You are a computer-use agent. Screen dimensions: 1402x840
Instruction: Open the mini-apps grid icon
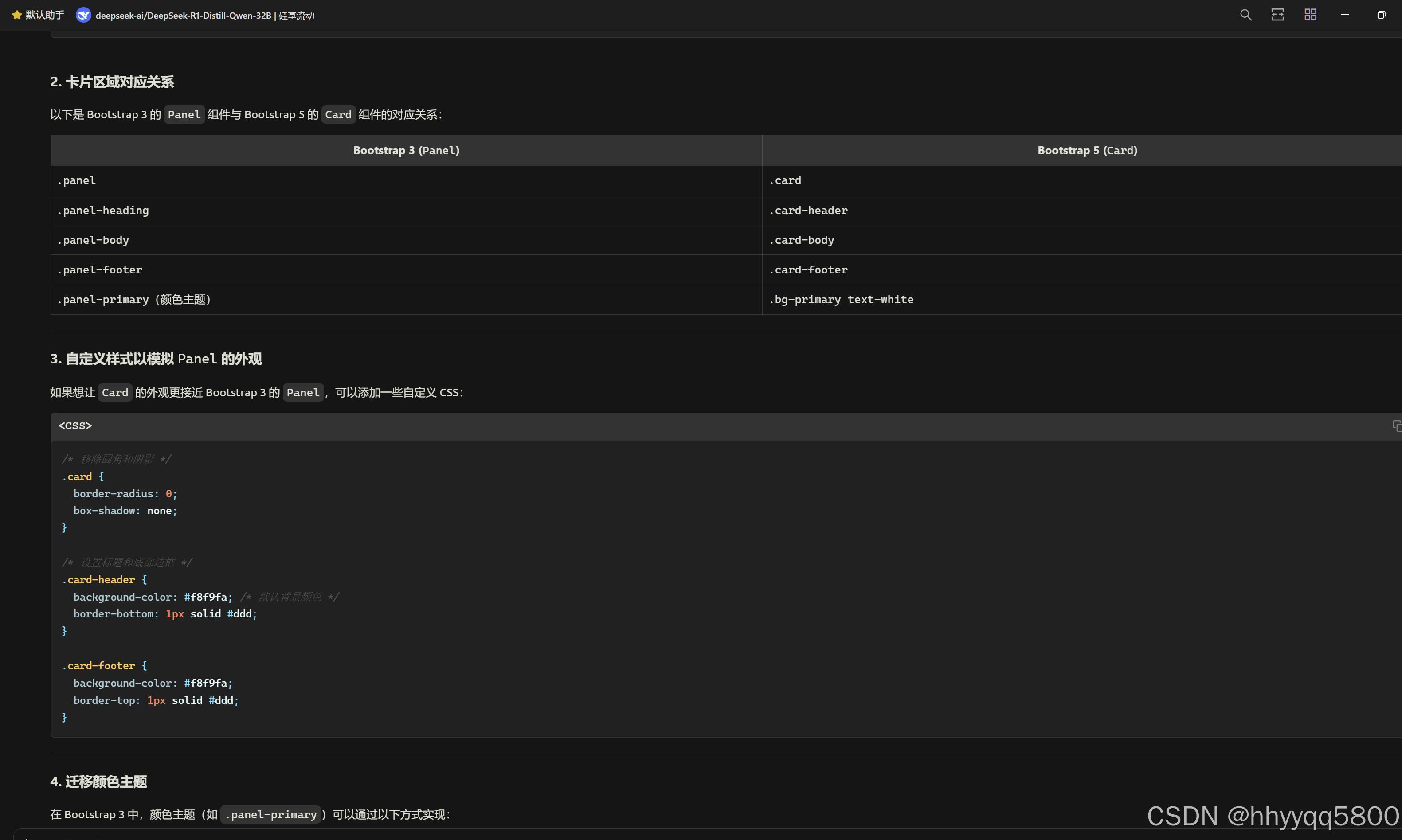pyautogui.click(x=1310, y=15)
